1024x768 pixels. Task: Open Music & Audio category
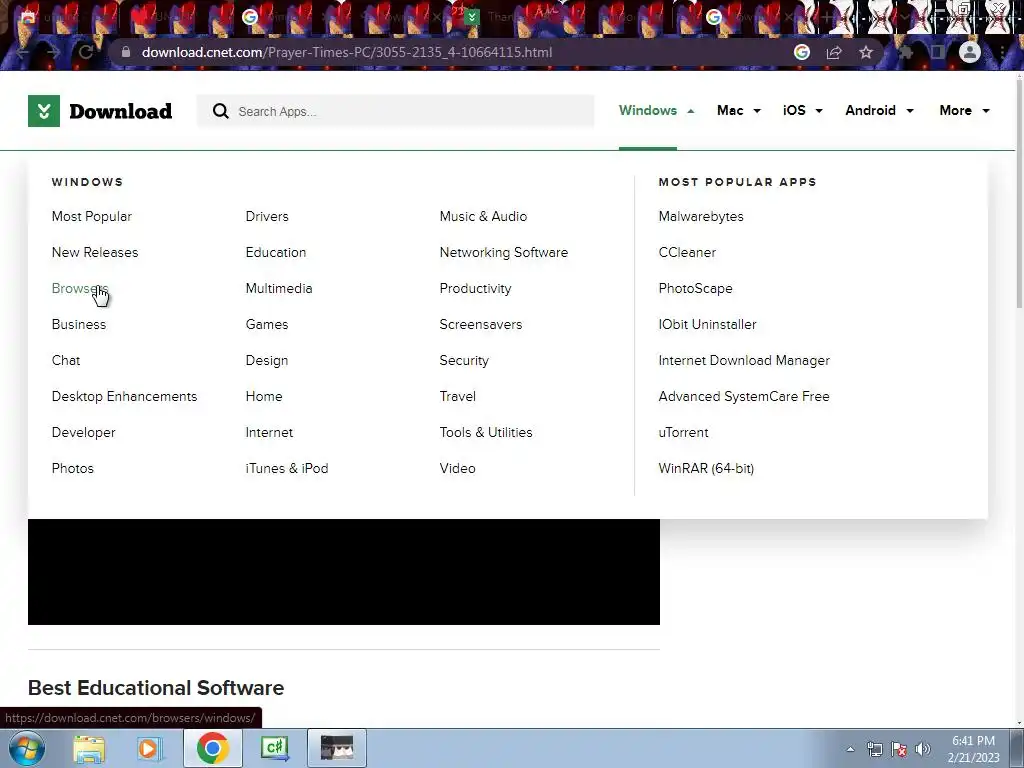[x=483, y=216]
